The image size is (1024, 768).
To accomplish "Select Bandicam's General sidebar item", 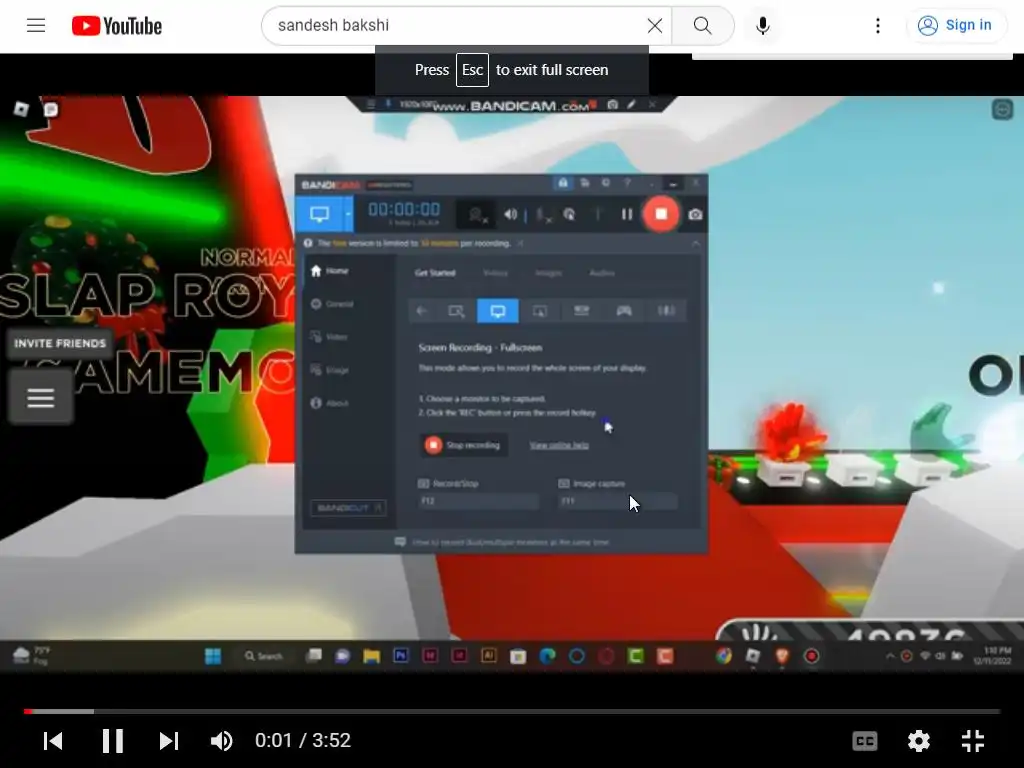I will 332,304.
